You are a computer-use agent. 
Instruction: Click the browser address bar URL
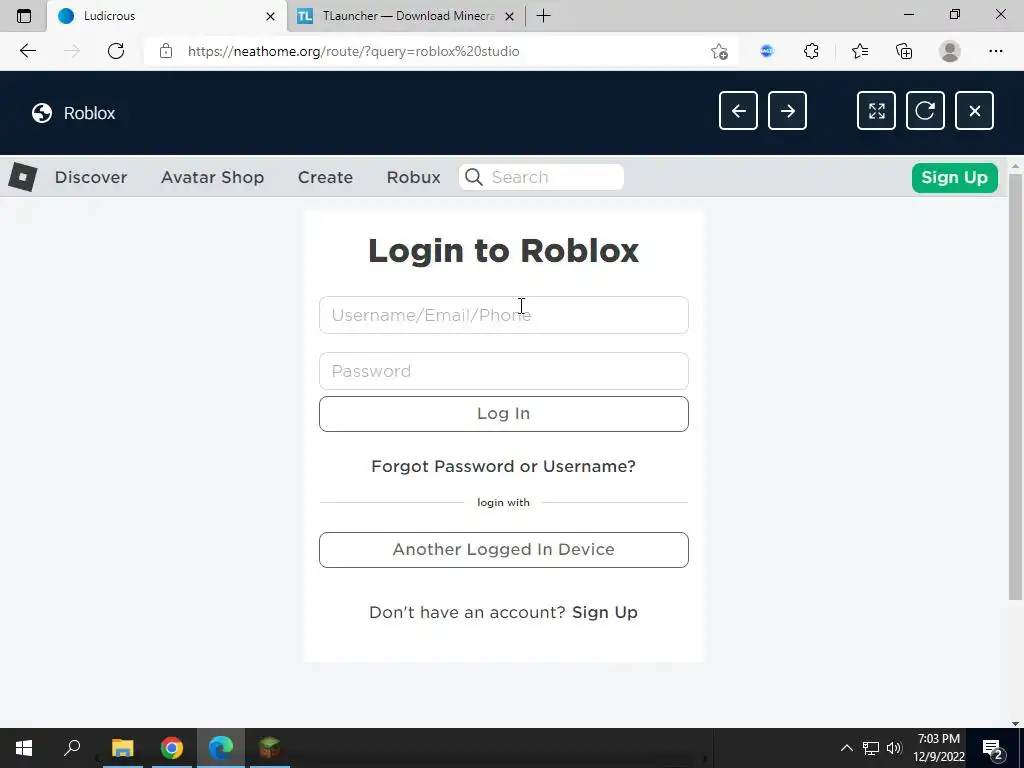click(x=353, y=51)
